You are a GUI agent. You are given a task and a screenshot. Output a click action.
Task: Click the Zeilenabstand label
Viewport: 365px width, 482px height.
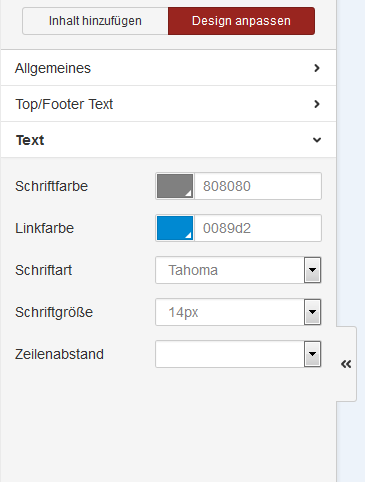(59, 354)
